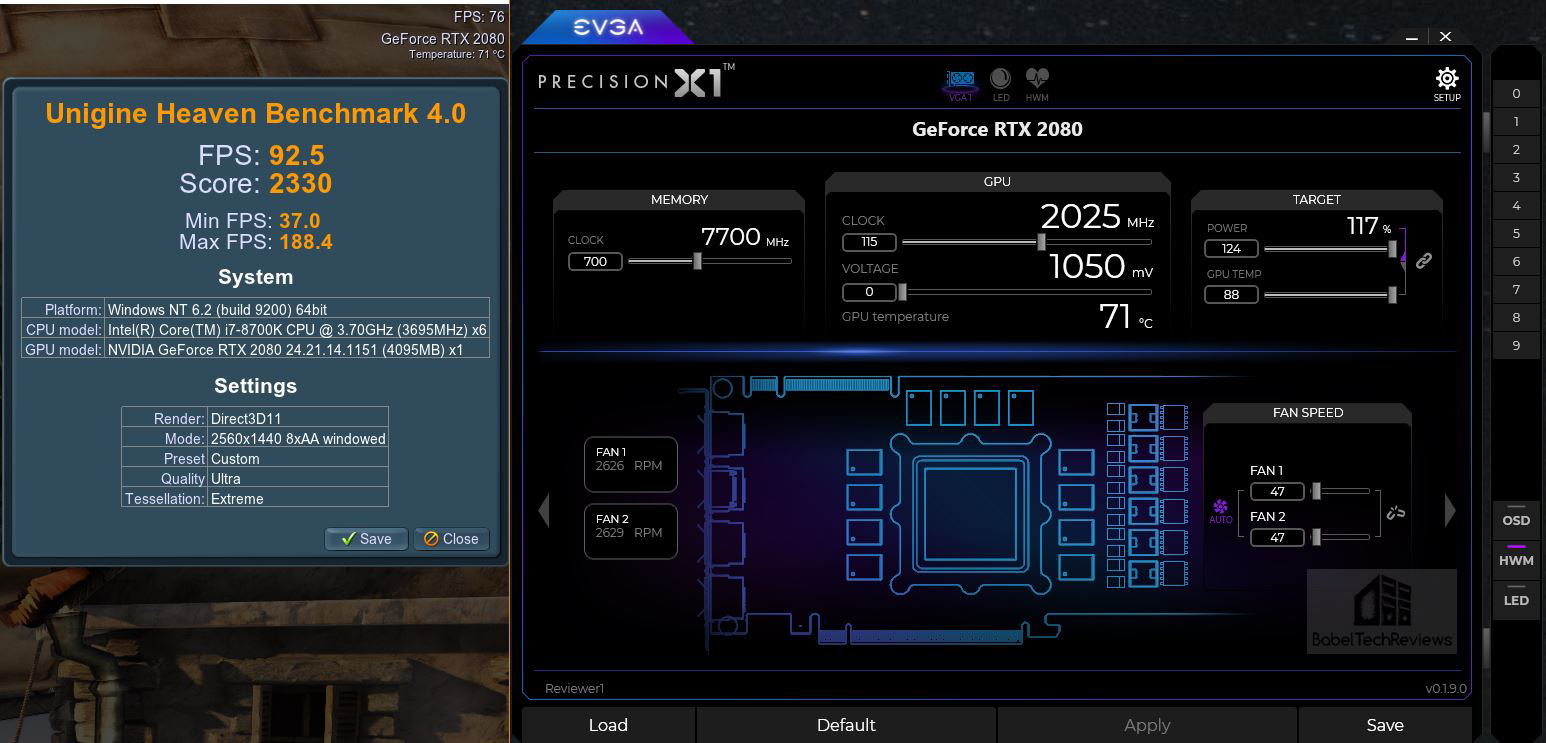1546x743 pixels.
Task: Open the VGA1 graphics card tab icon
Action: (961, 84)
